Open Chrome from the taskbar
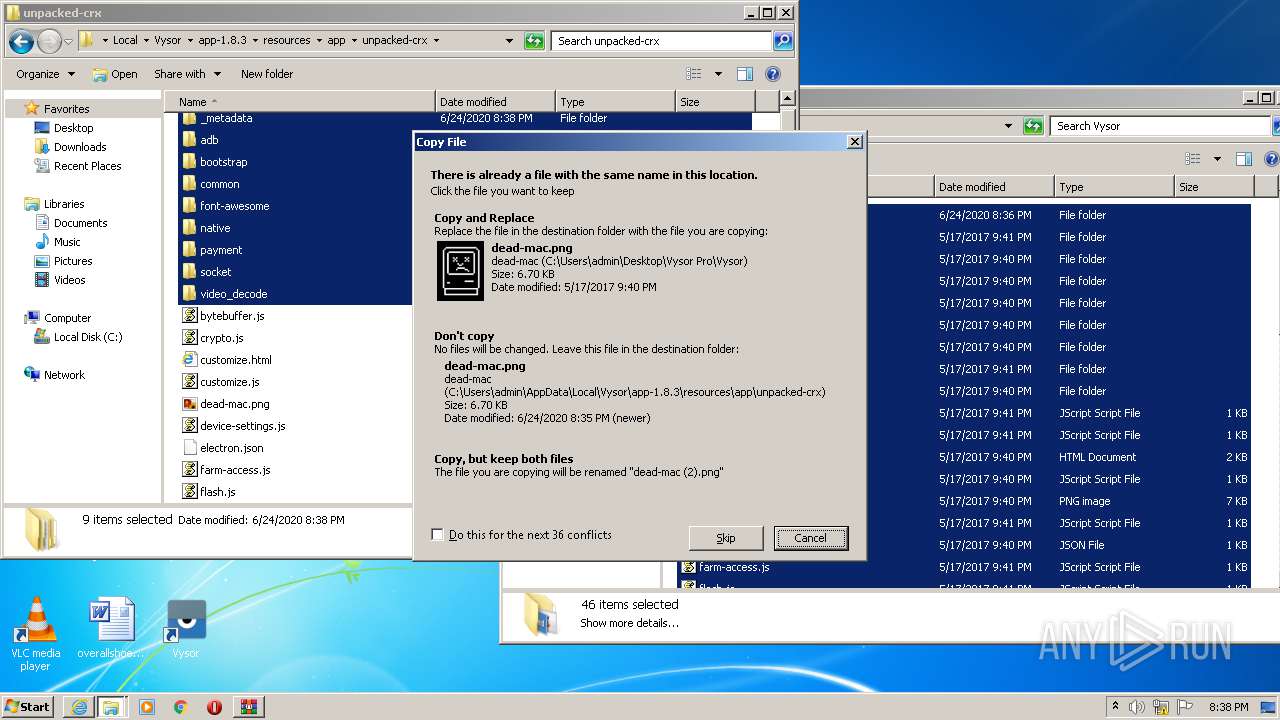 coord(181,707)
